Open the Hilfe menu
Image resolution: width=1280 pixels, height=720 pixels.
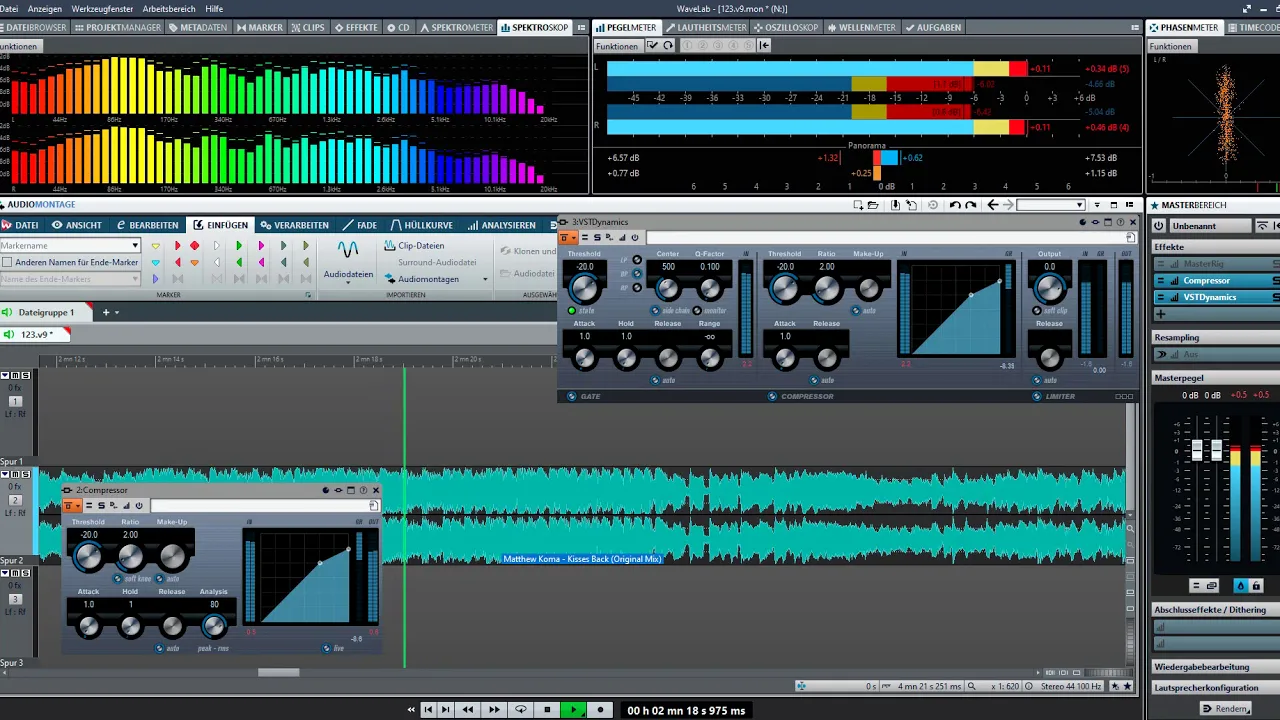214,8
